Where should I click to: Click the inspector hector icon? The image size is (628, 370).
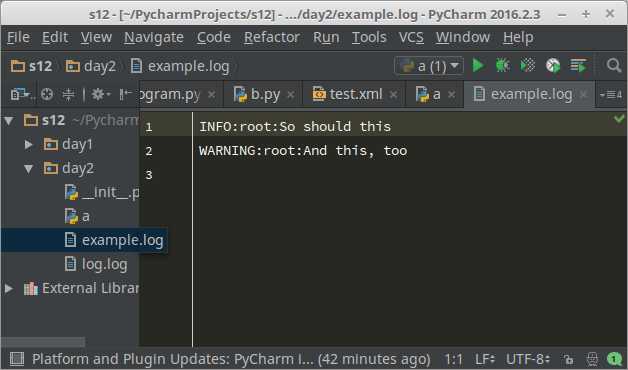click(592, 359)
